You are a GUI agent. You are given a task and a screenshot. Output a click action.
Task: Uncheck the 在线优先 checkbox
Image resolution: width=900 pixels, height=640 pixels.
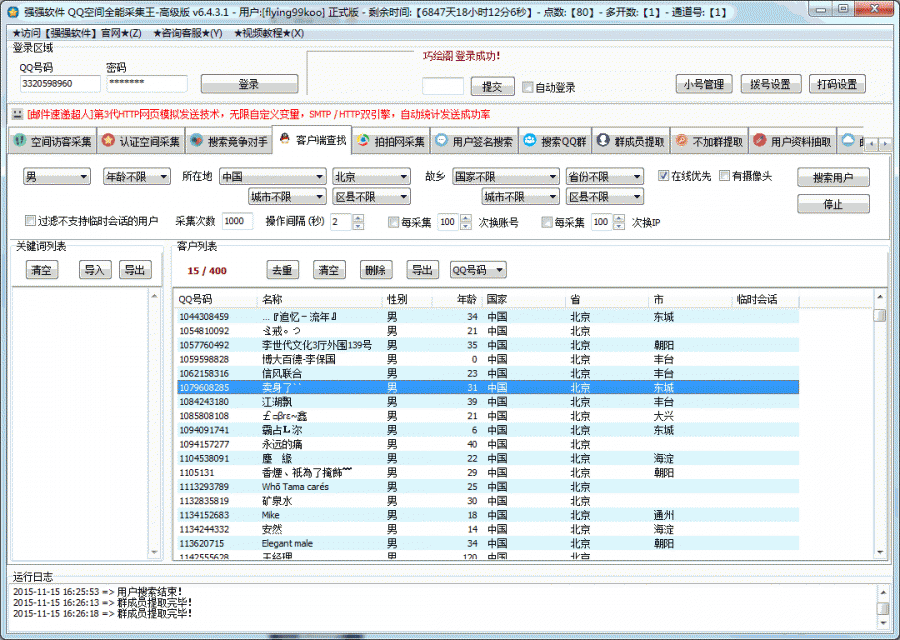coord(663,176)
